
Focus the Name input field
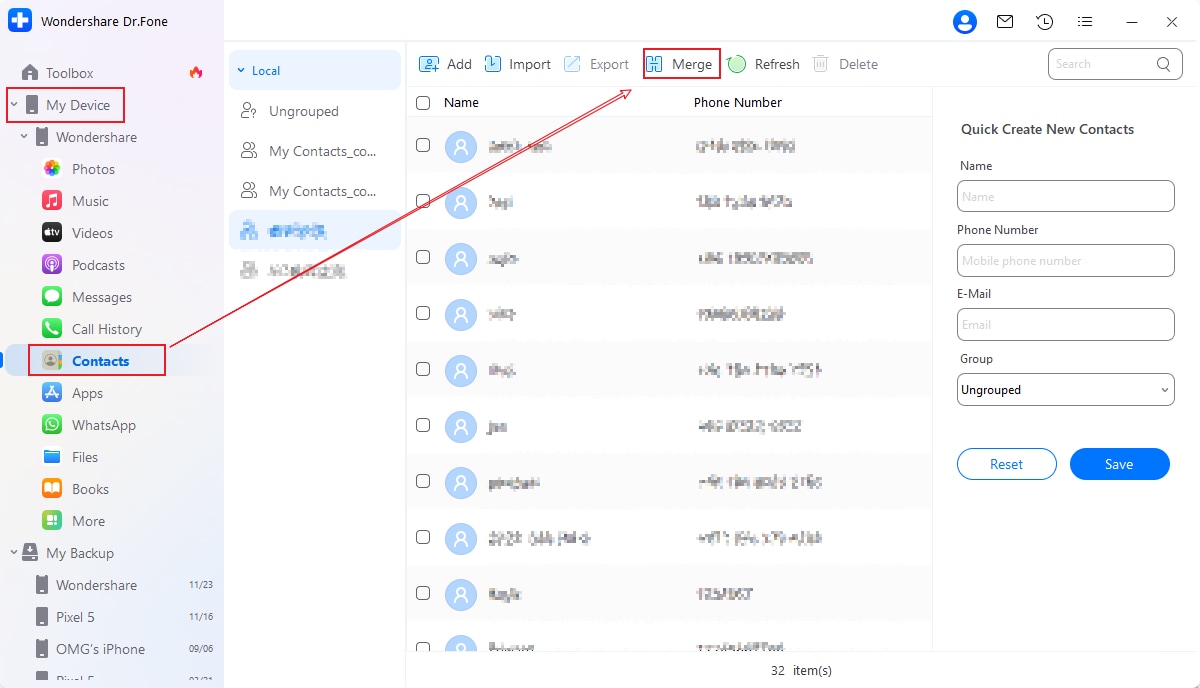[1065, 196]
